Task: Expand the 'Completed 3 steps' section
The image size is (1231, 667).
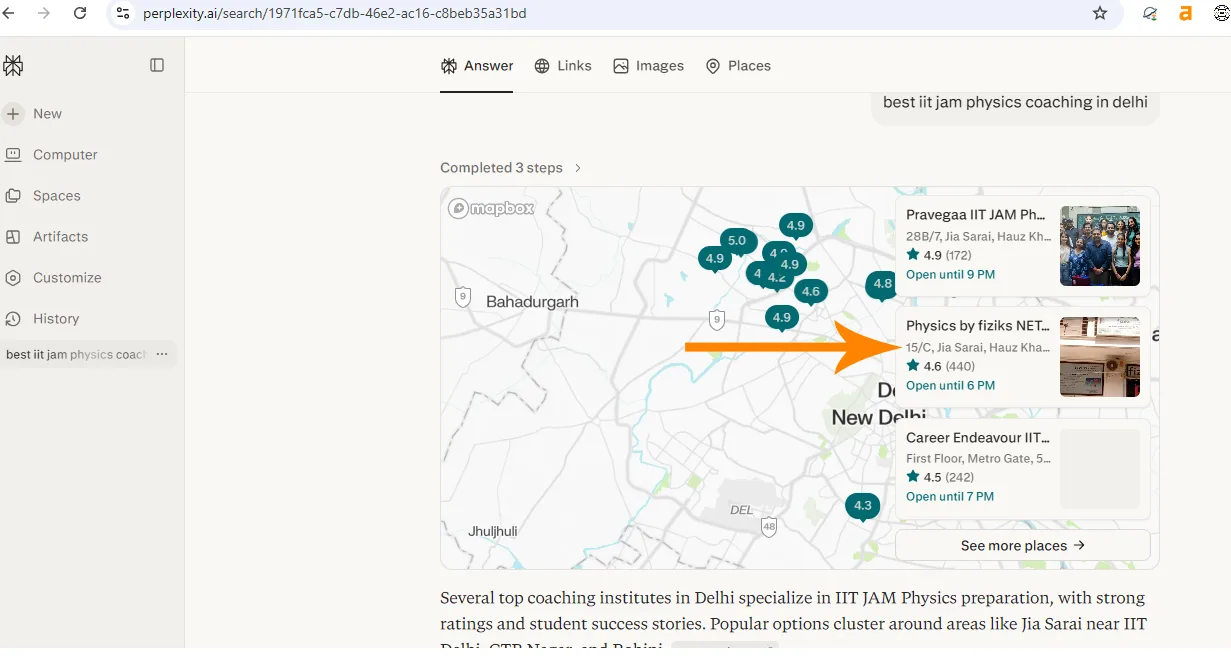Action: (x=511, y=168)
